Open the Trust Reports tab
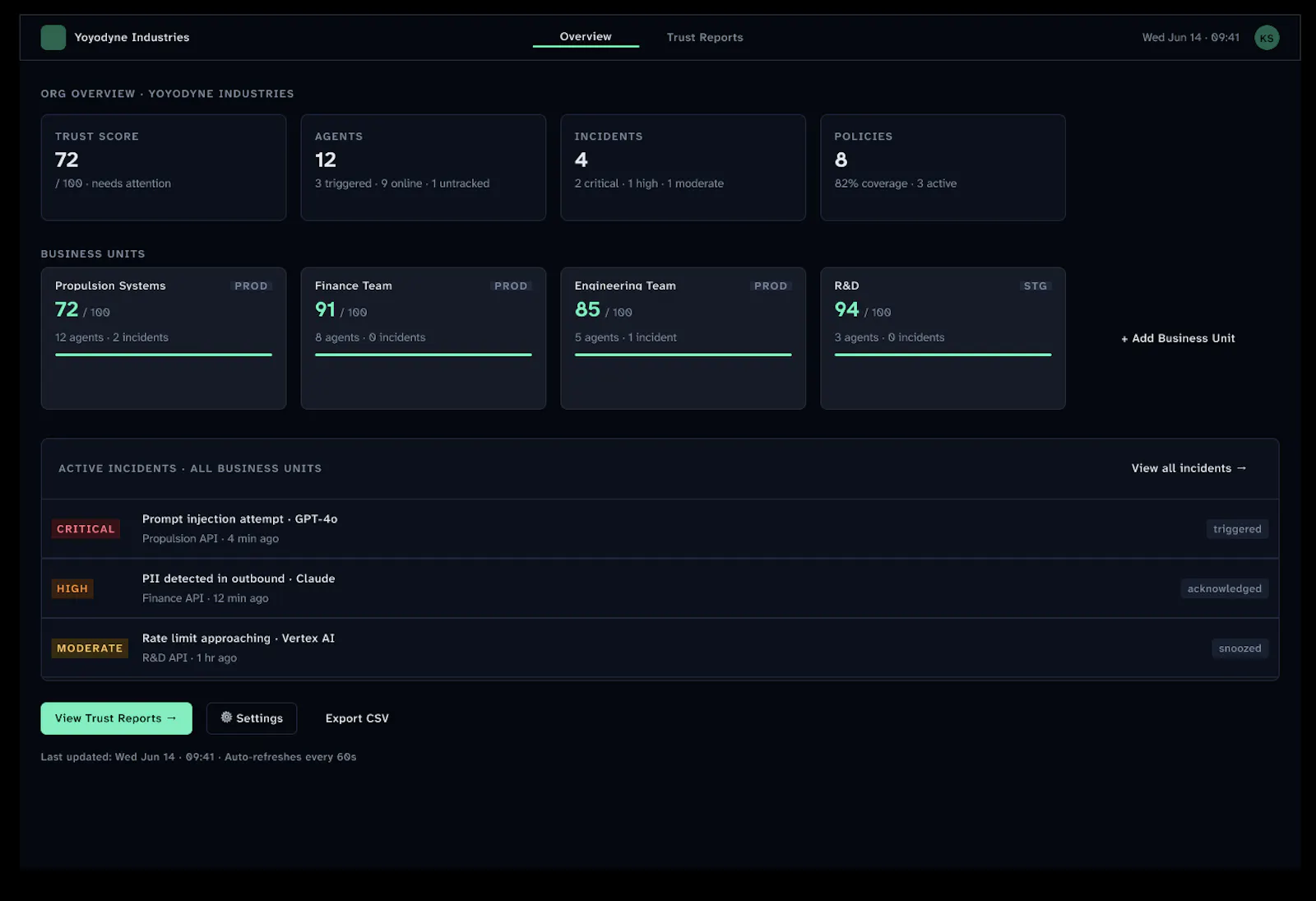The image size is (1316, 901). click(705, 38)
